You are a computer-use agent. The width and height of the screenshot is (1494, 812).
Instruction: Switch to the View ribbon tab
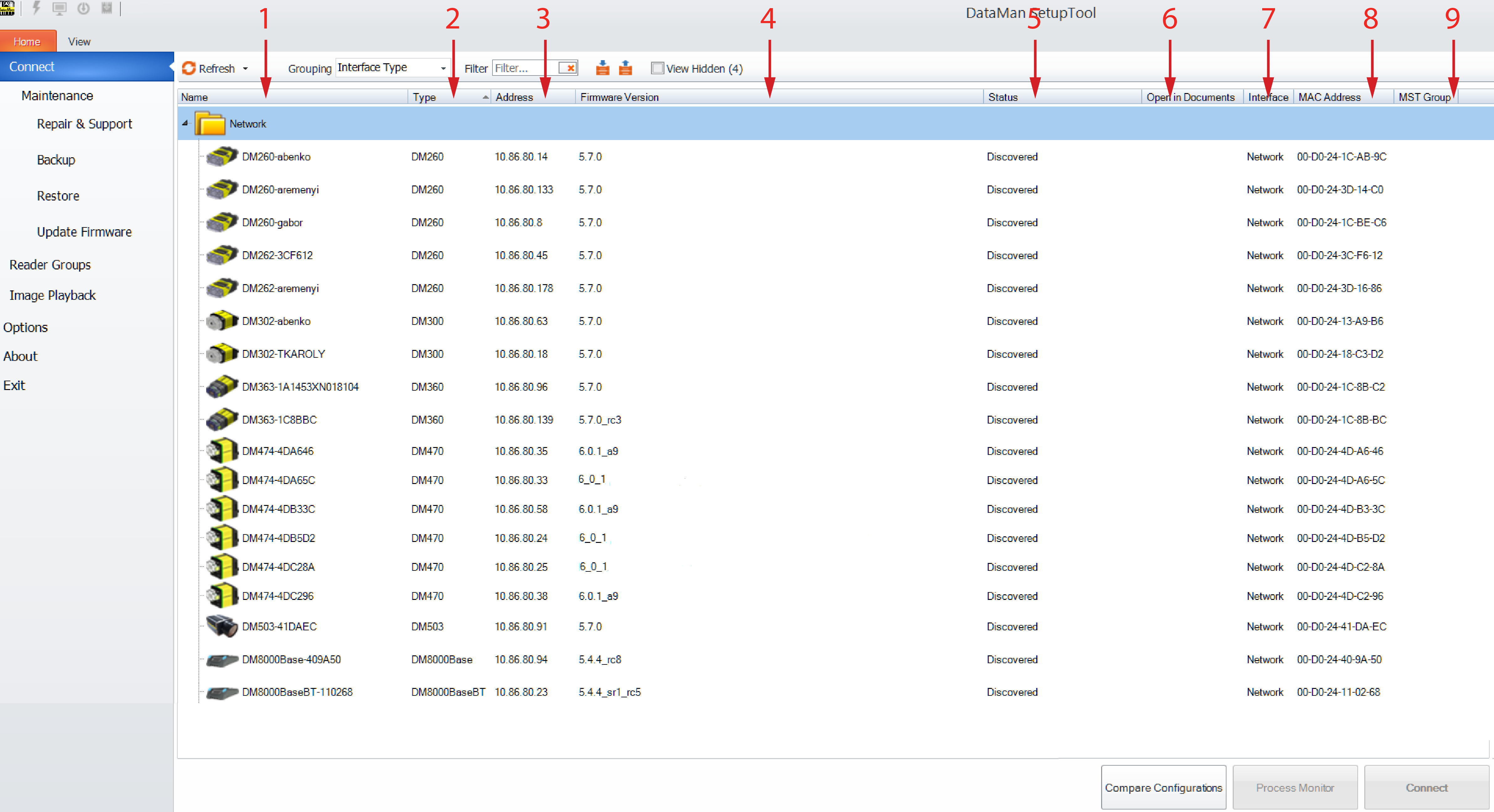tap(79, 42)
